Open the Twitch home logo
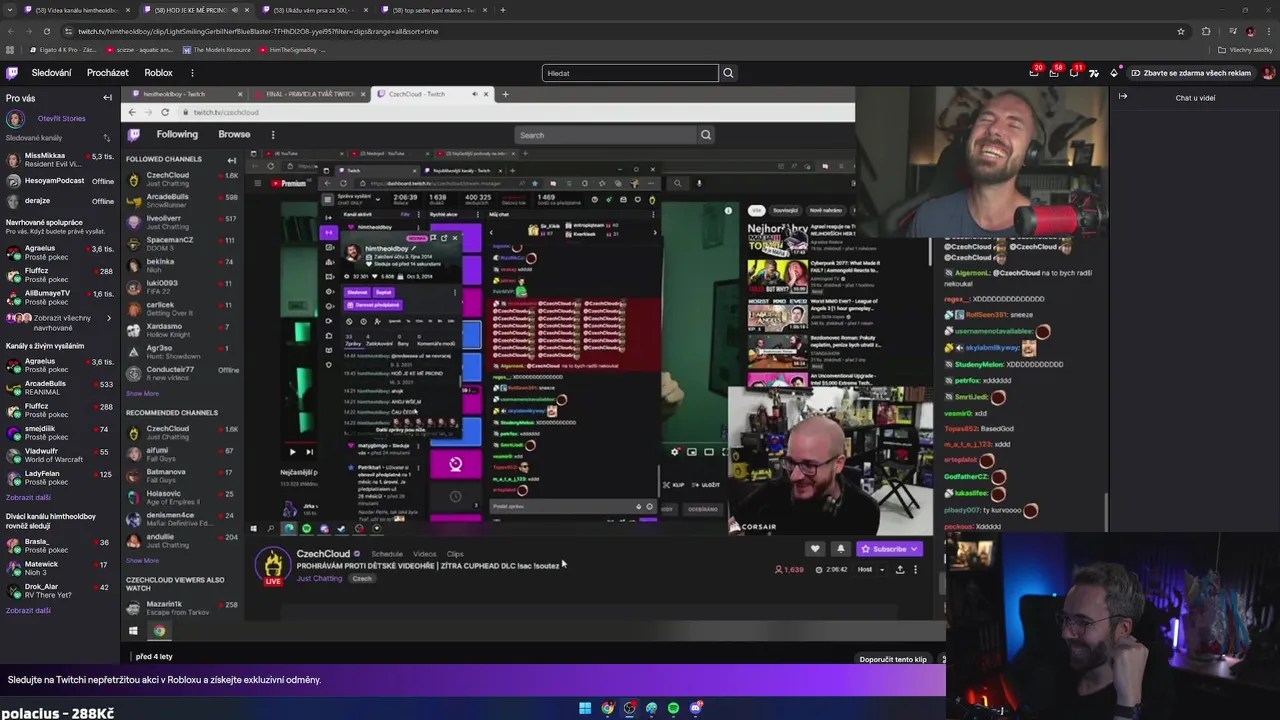This screenshot has width=1280, height=720. click(12, 73)
